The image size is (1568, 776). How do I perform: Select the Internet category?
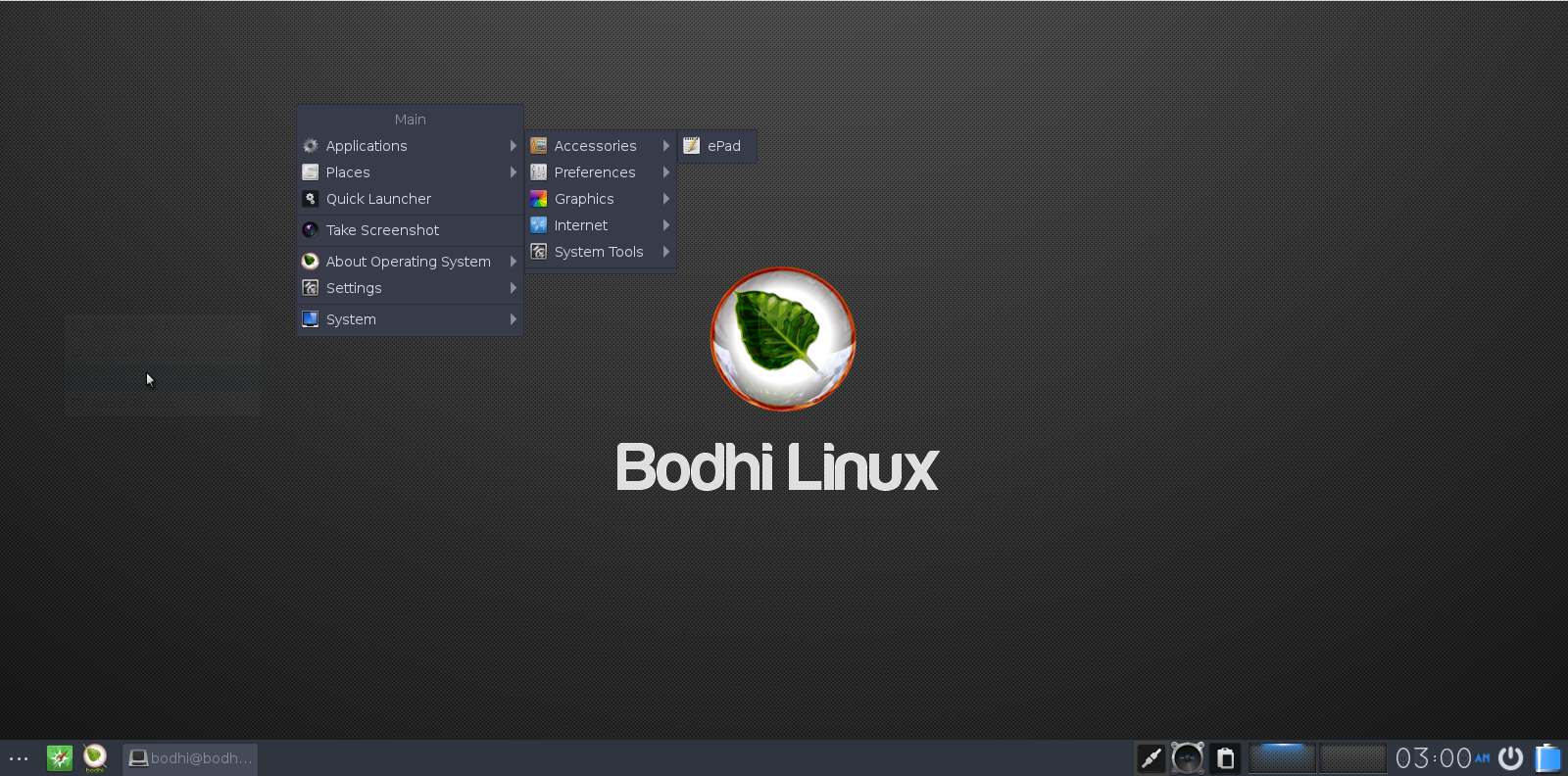pos(601,225)
